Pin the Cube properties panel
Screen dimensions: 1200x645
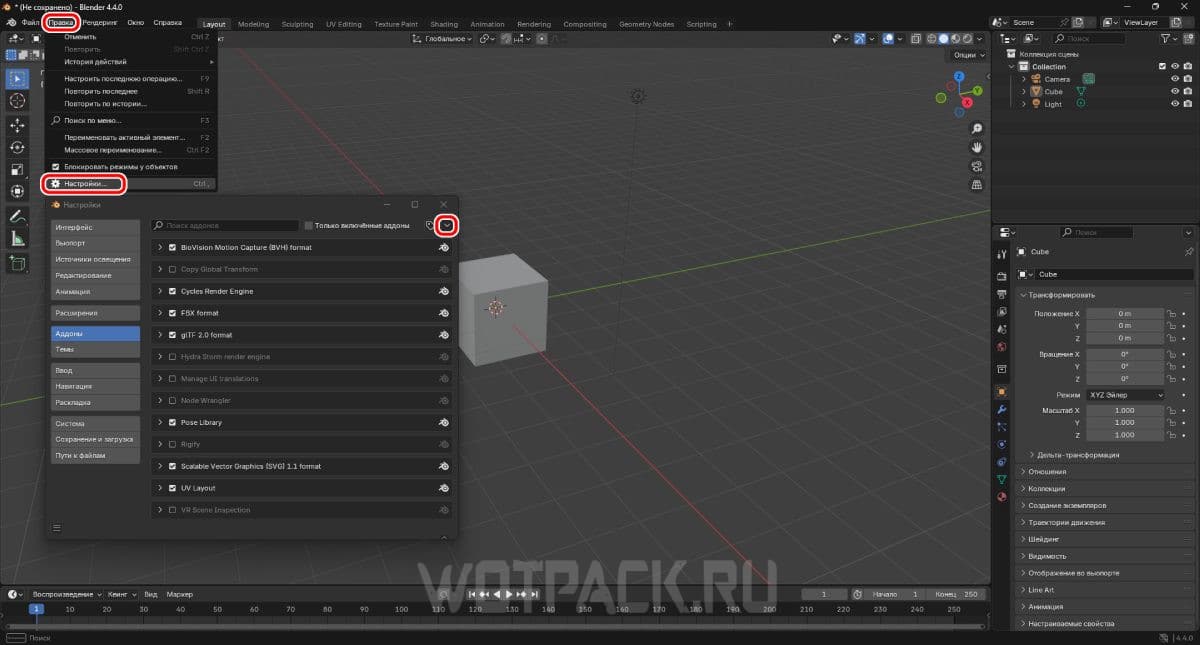pos(1188,252)
